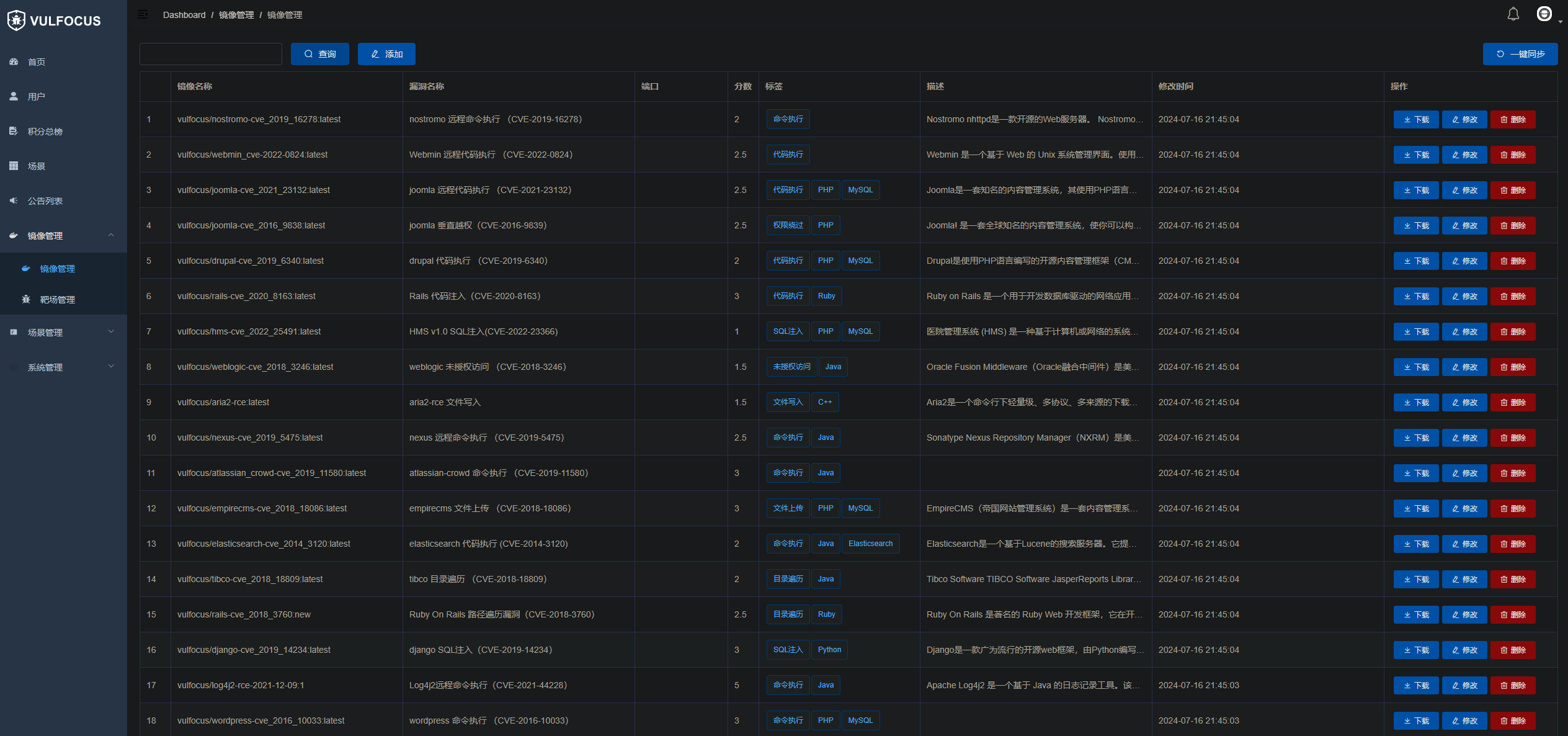Open the user avatar icon menu

point(1544,14)
